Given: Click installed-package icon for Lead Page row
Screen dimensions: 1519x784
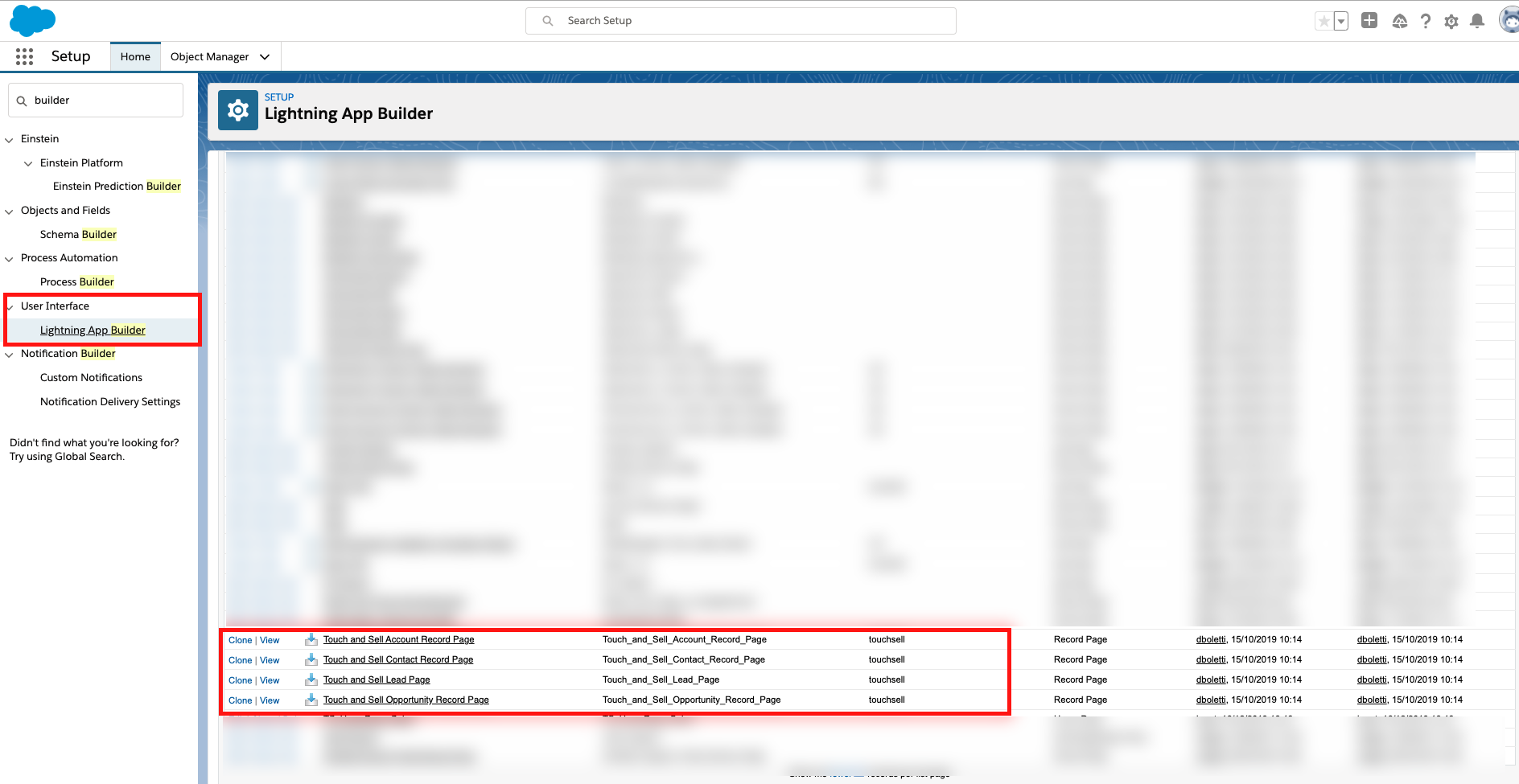Looking at the screenshot, I should (311, 680).
